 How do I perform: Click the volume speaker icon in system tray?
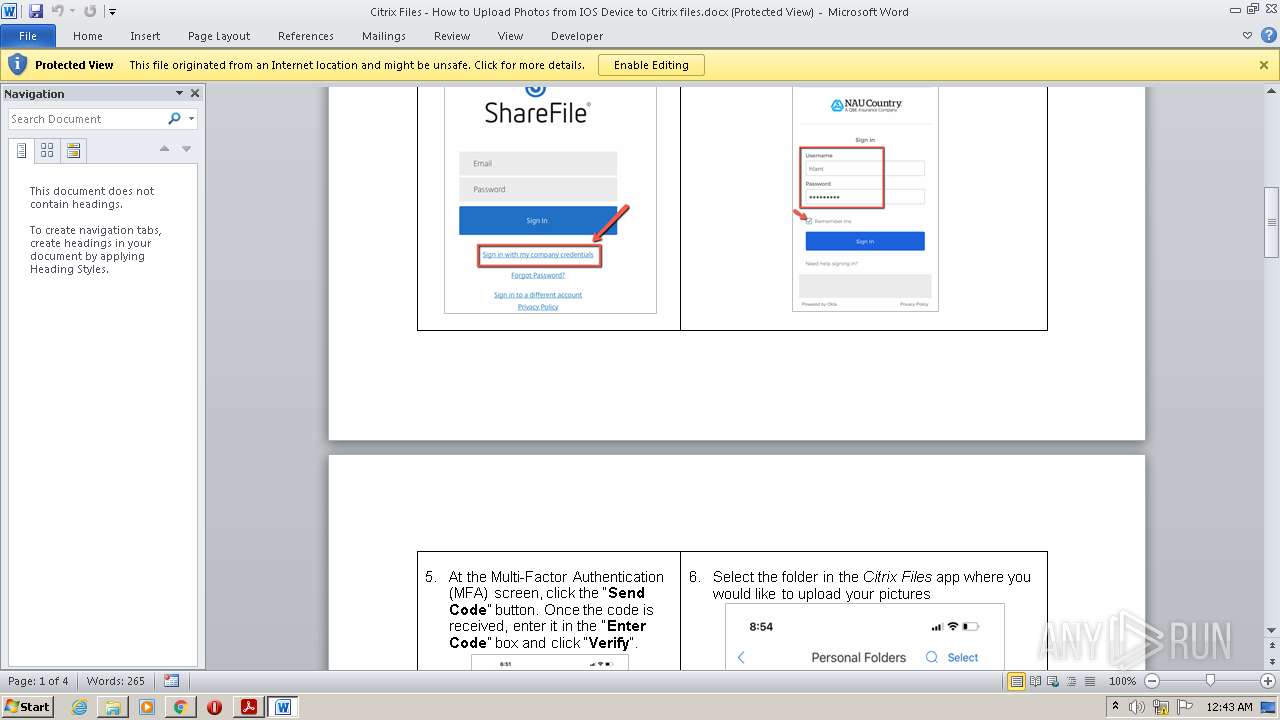tap(1138, 707)
